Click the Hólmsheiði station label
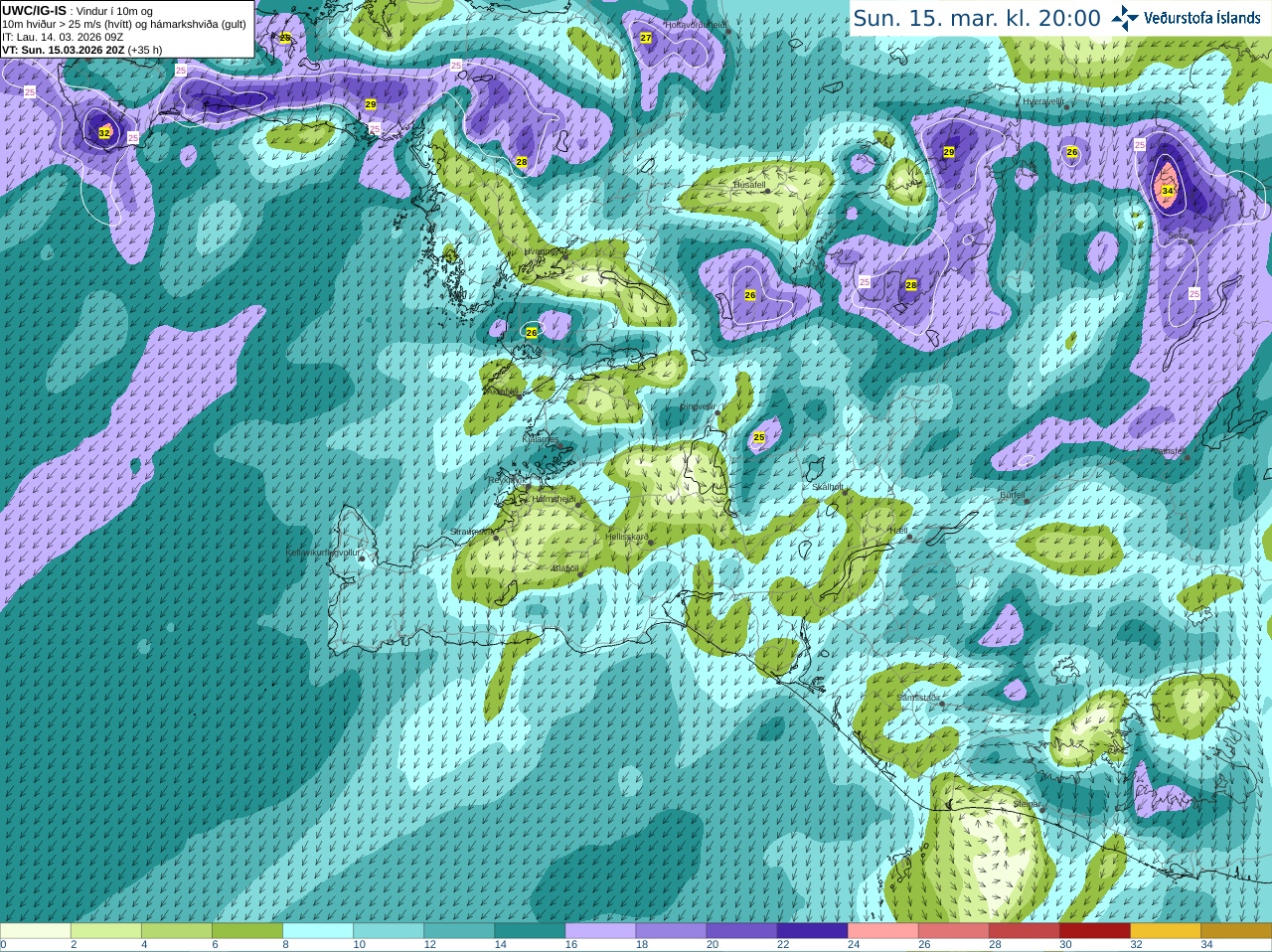1272x952 pixels. (555, 499)
